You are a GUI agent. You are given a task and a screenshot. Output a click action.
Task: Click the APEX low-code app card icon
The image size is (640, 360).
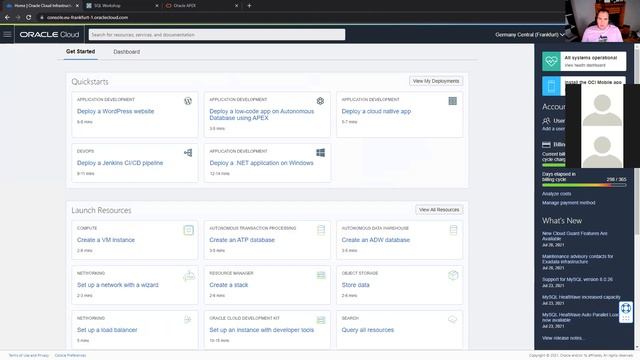point(320,101)
